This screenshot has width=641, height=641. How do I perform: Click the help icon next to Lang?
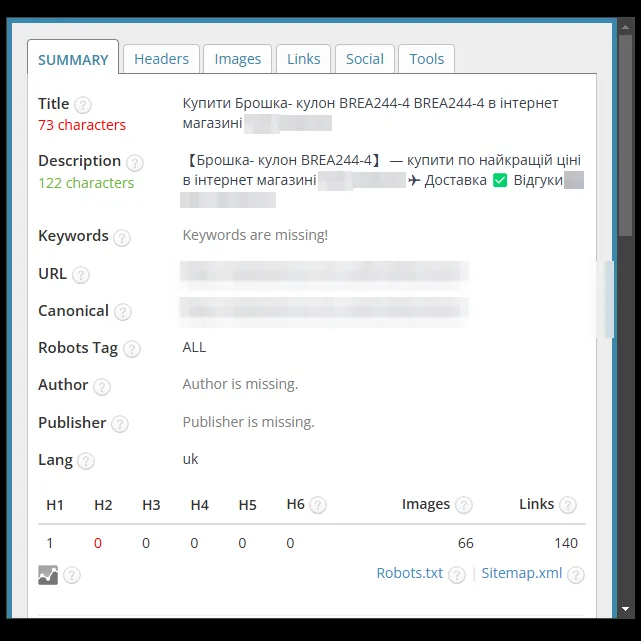[x=86, y=461]
